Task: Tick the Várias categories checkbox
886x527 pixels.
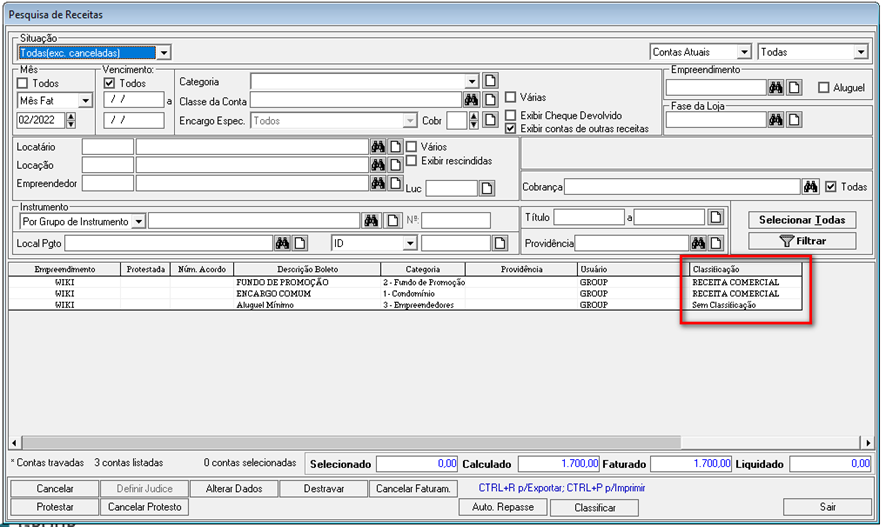Action: 511,97
